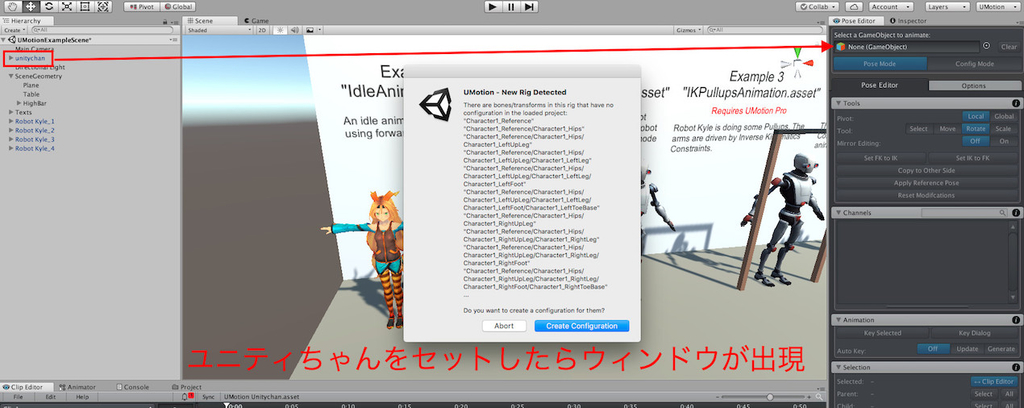Collapse the Tools section
The width and height of the screenshot is (1024, 408).
click(x=838, y=103)
